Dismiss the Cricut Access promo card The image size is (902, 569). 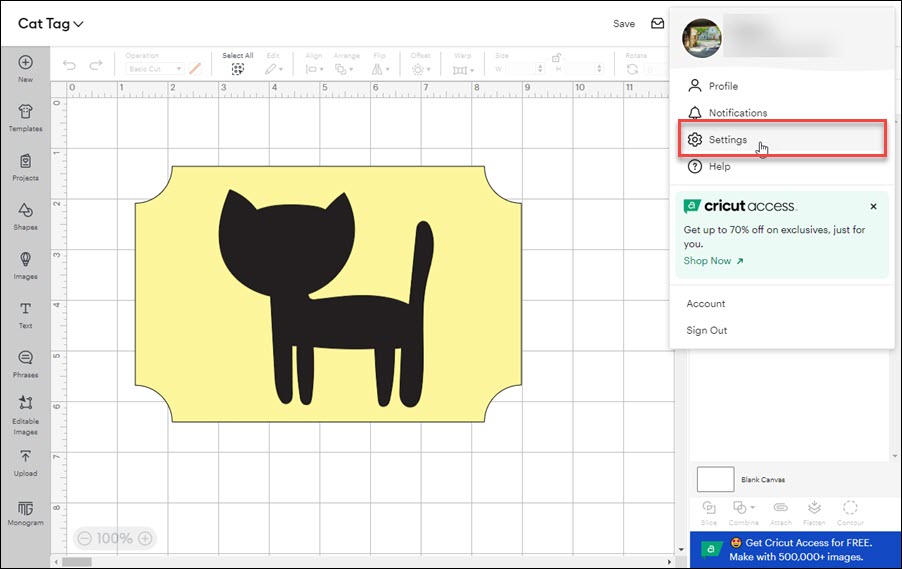(x=873, y=206)
